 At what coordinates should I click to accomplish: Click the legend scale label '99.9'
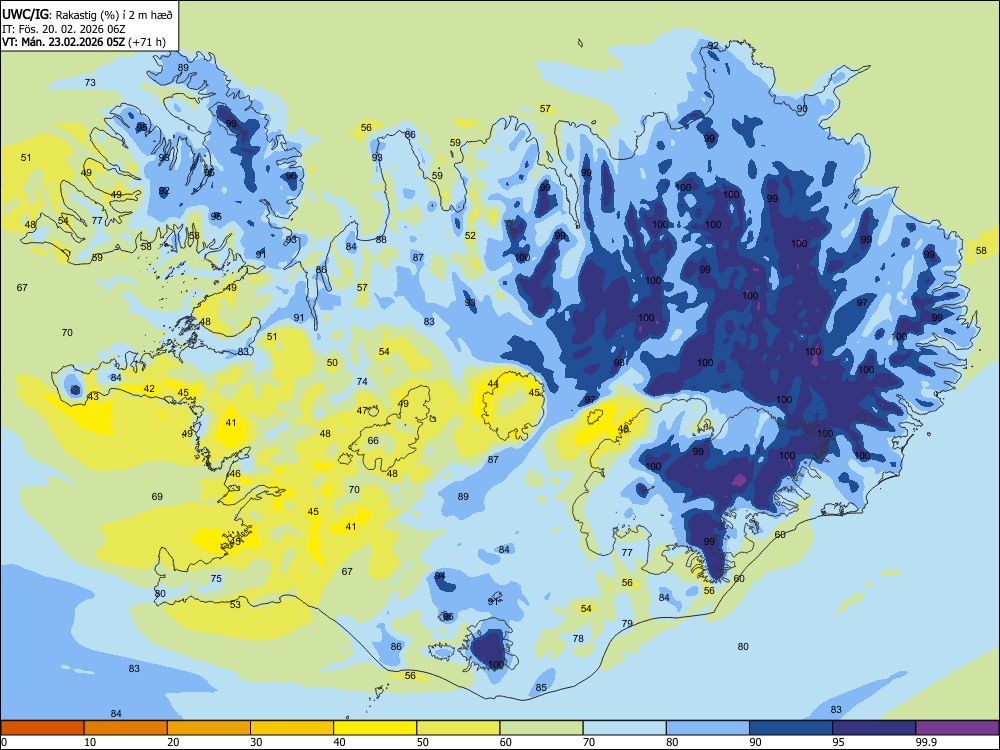[x=926, y=742]
